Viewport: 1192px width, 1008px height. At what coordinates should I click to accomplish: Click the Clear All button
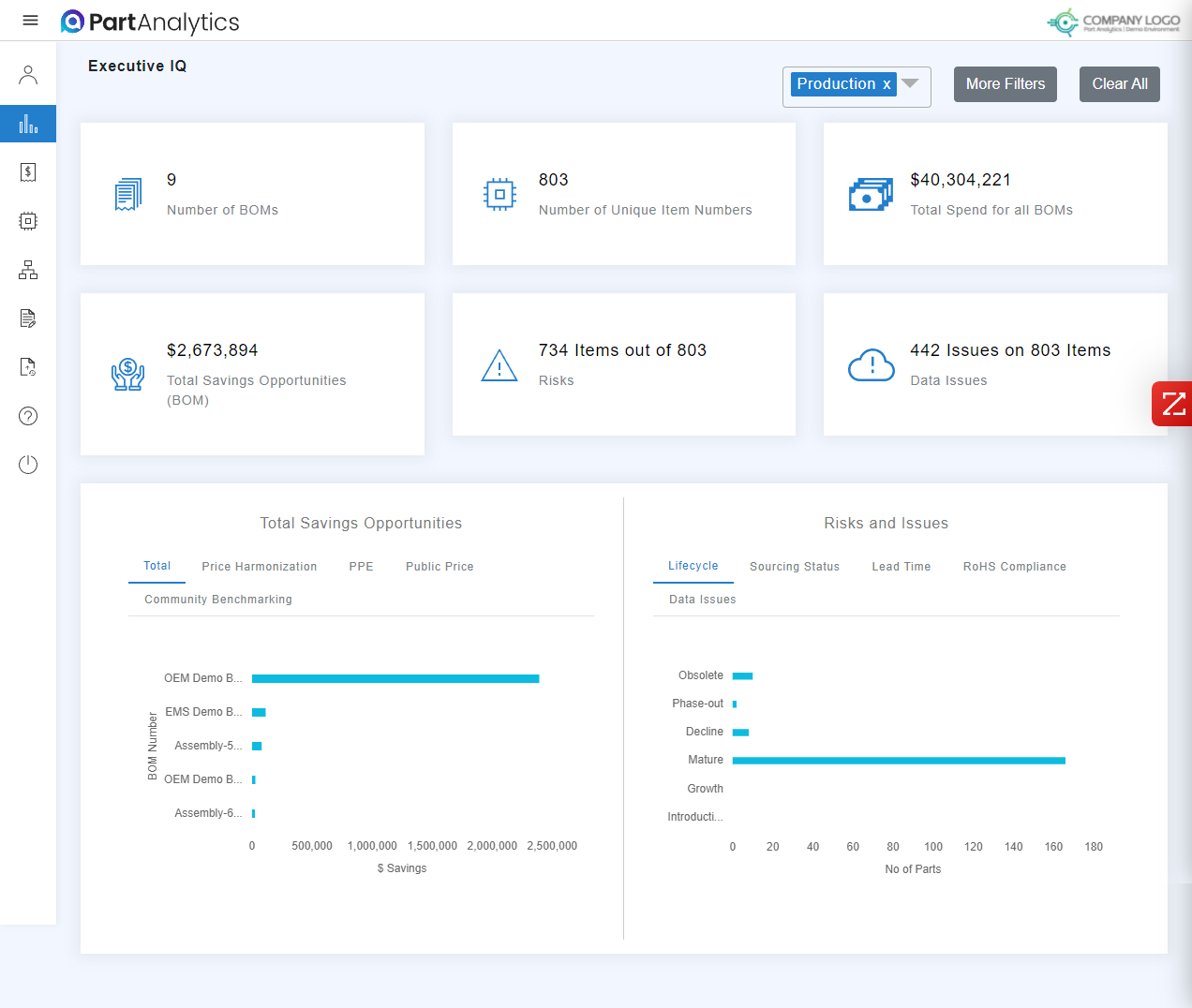(1119, 83)
